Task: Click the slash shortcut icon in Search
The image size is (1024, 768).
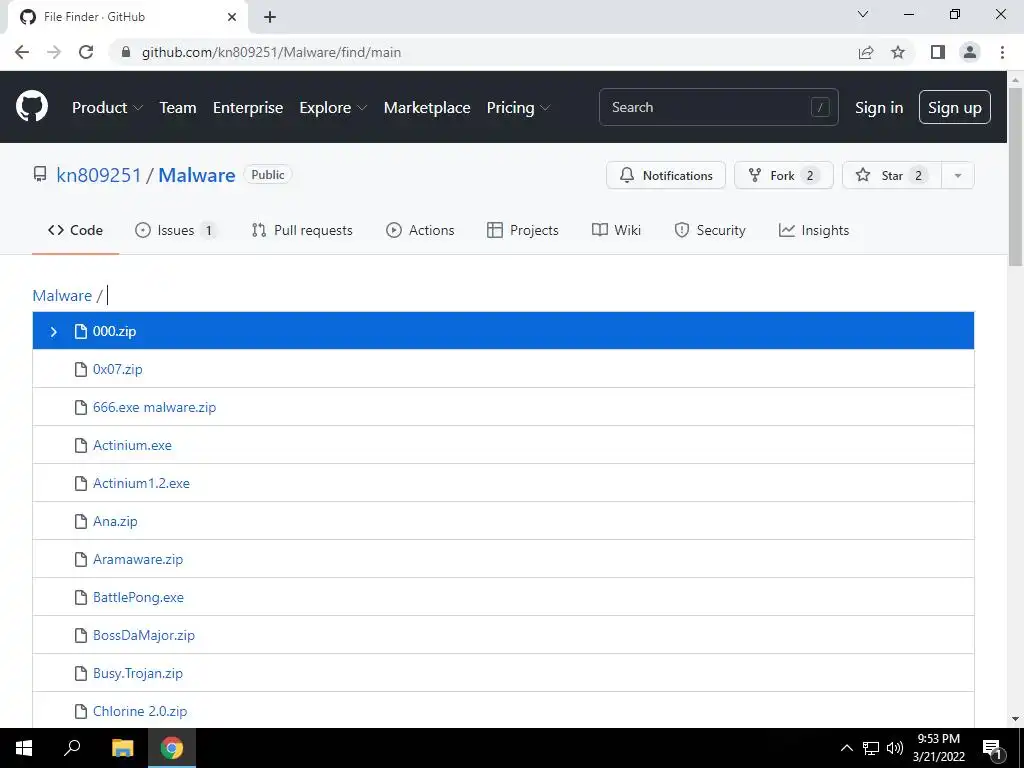Action: tap(820, 107)
